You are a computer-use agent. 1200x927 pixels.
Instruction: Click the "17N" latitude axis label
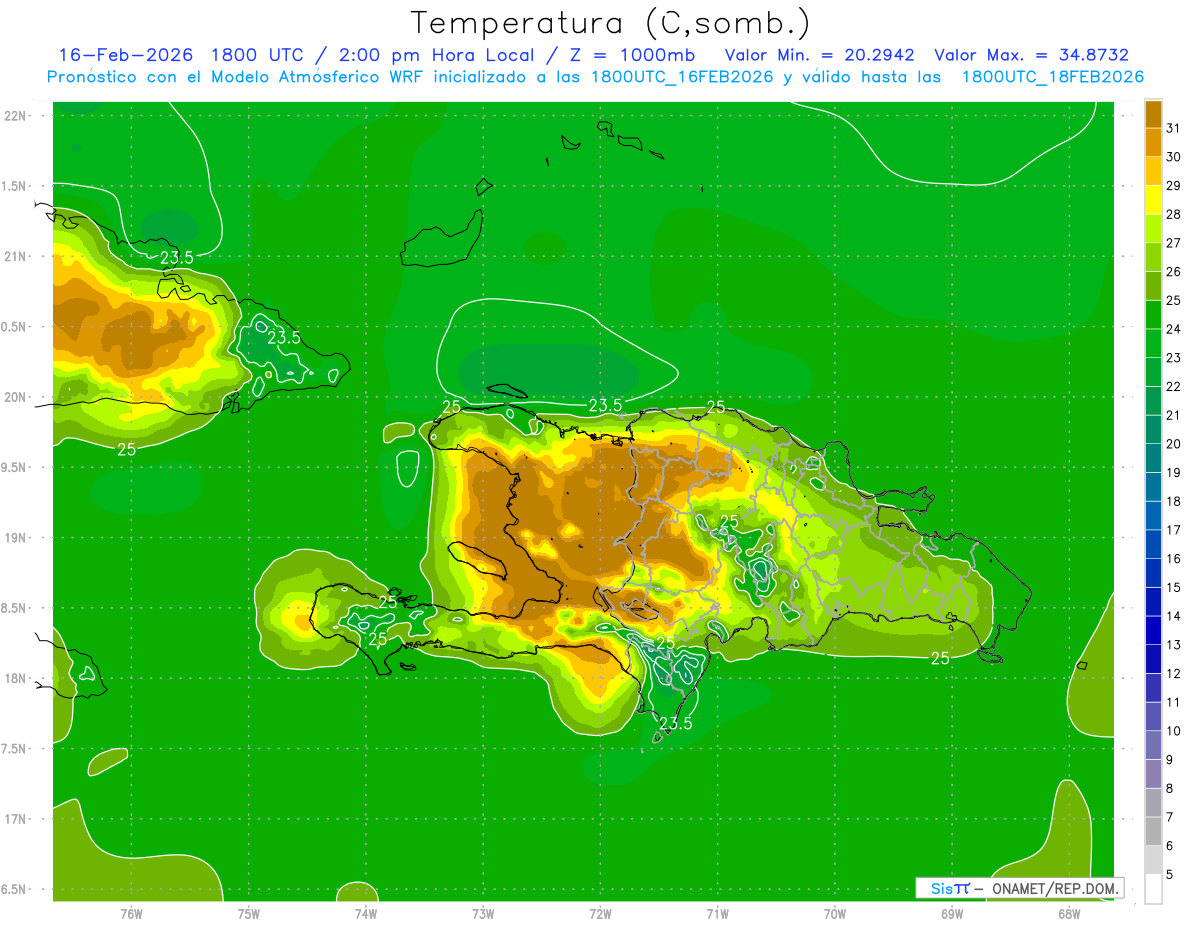[15, 819]
